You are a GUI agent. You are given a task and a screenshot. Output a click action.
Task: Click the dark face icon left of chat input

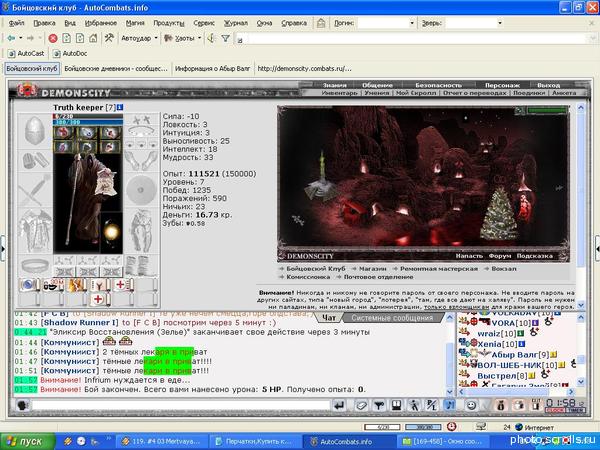pyautogui.click(x=22, y=405)
